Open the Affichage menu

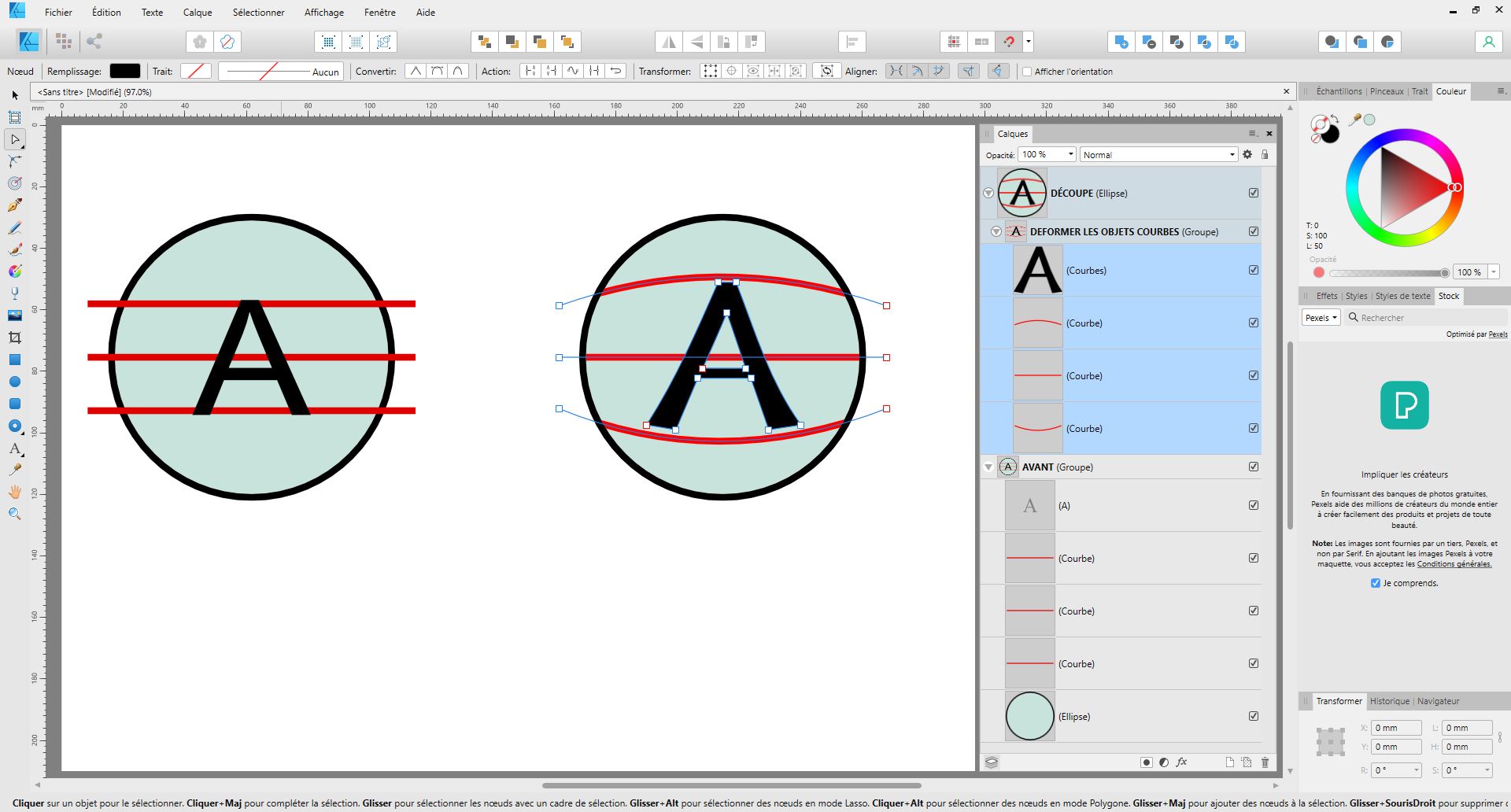[324, 12]
